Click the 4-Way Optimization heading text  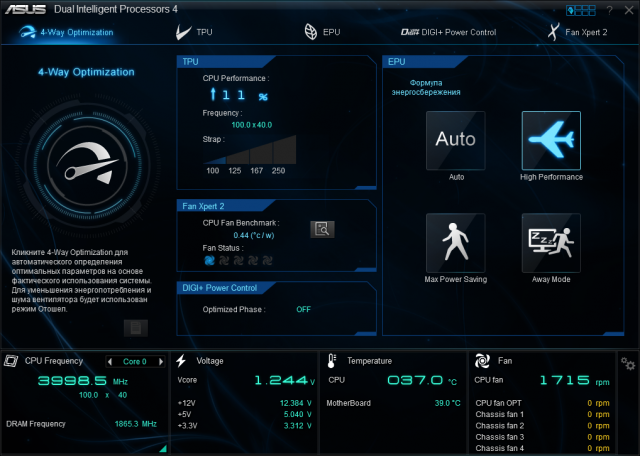pyautogui.click(x=86, y=72)
